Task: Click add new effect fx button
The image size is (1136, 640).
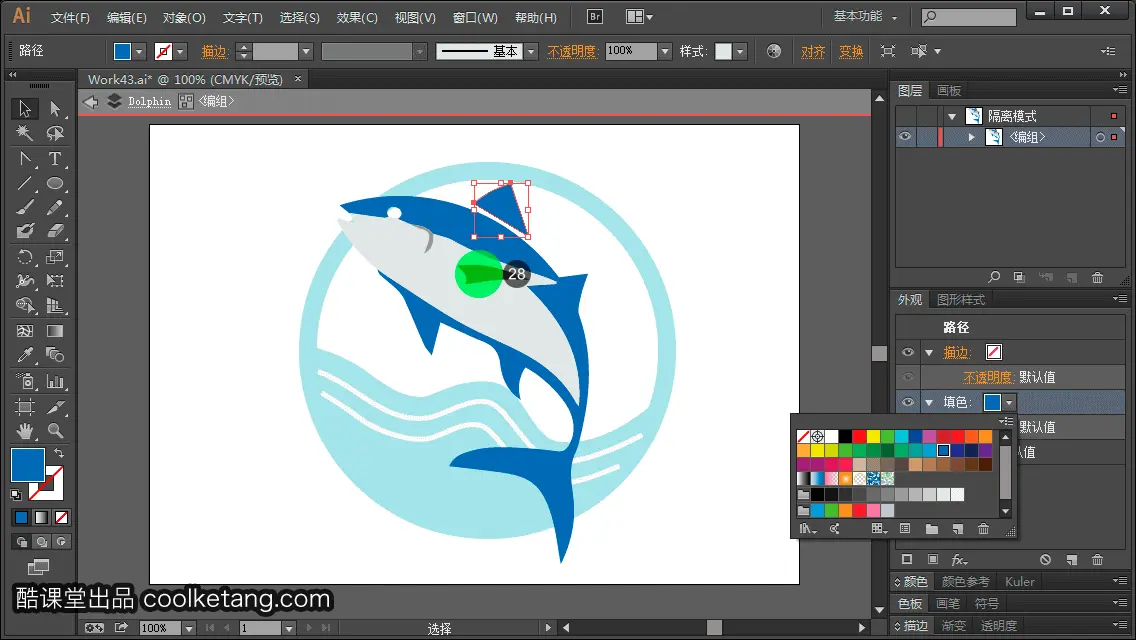Action: click(959, 560)
